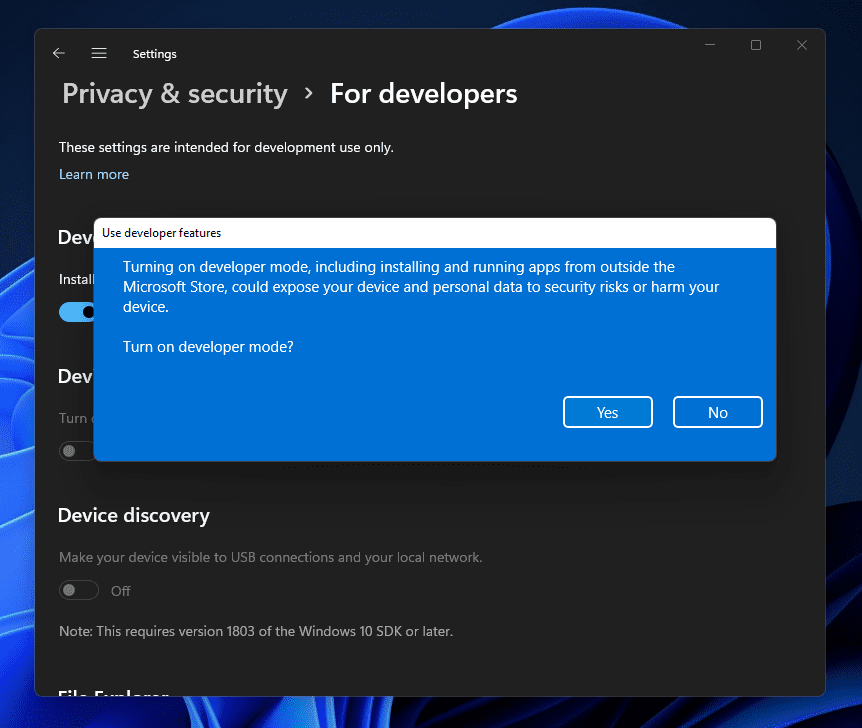The height and width of the screenshot is (728, 862).
Task: Toggle the Developer Mode switch
Action: 77,312
